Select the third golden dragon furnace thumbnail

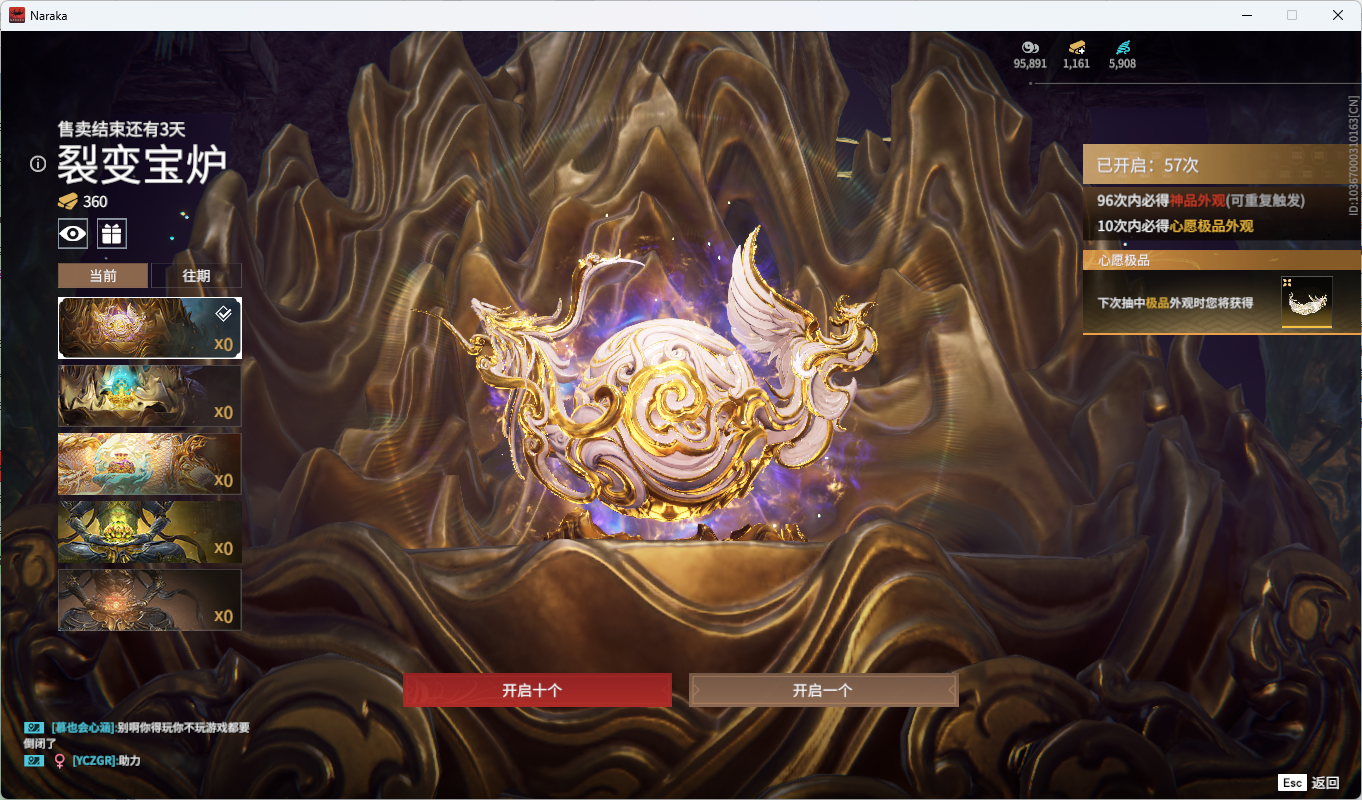pos(150,464)
